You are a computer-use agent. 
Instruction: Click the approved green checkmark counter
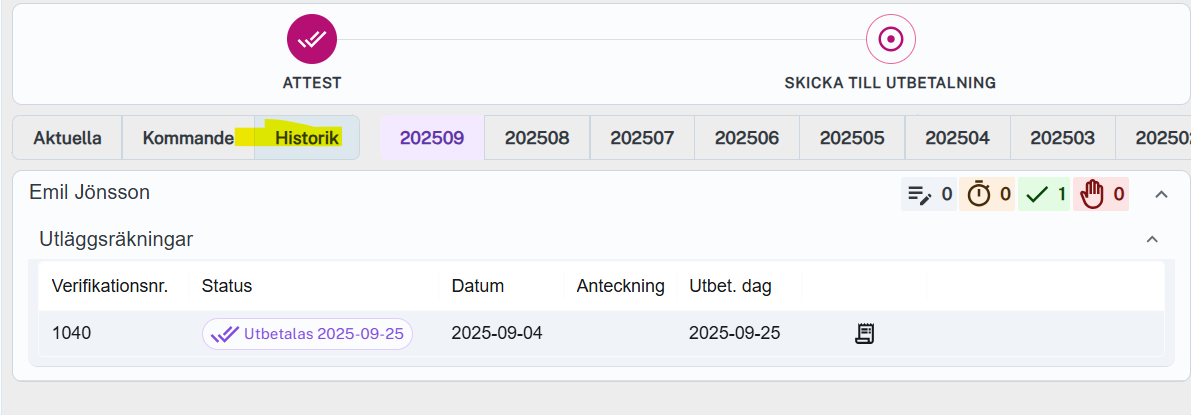[x=1045, y=194]
